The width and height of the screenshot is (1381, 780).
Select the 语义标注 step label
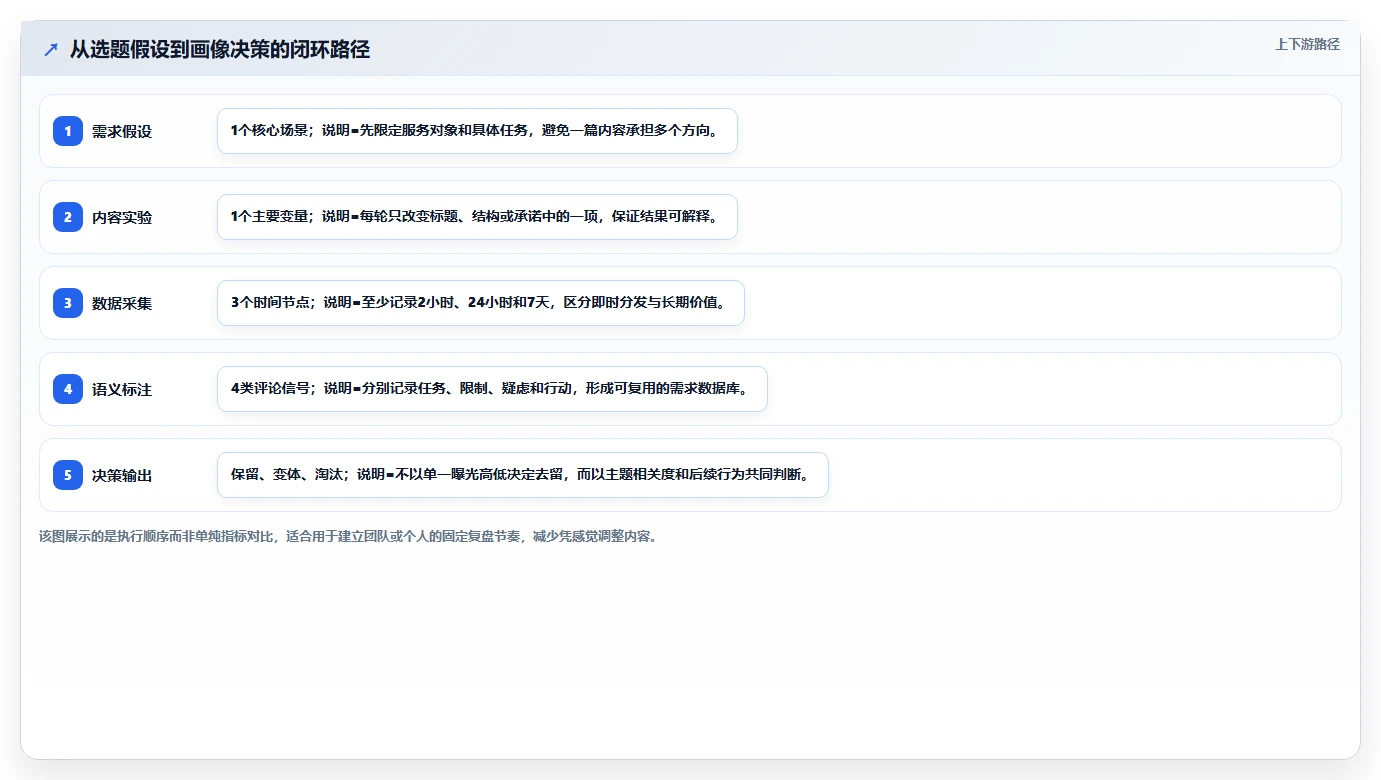(x=122, y=389)
